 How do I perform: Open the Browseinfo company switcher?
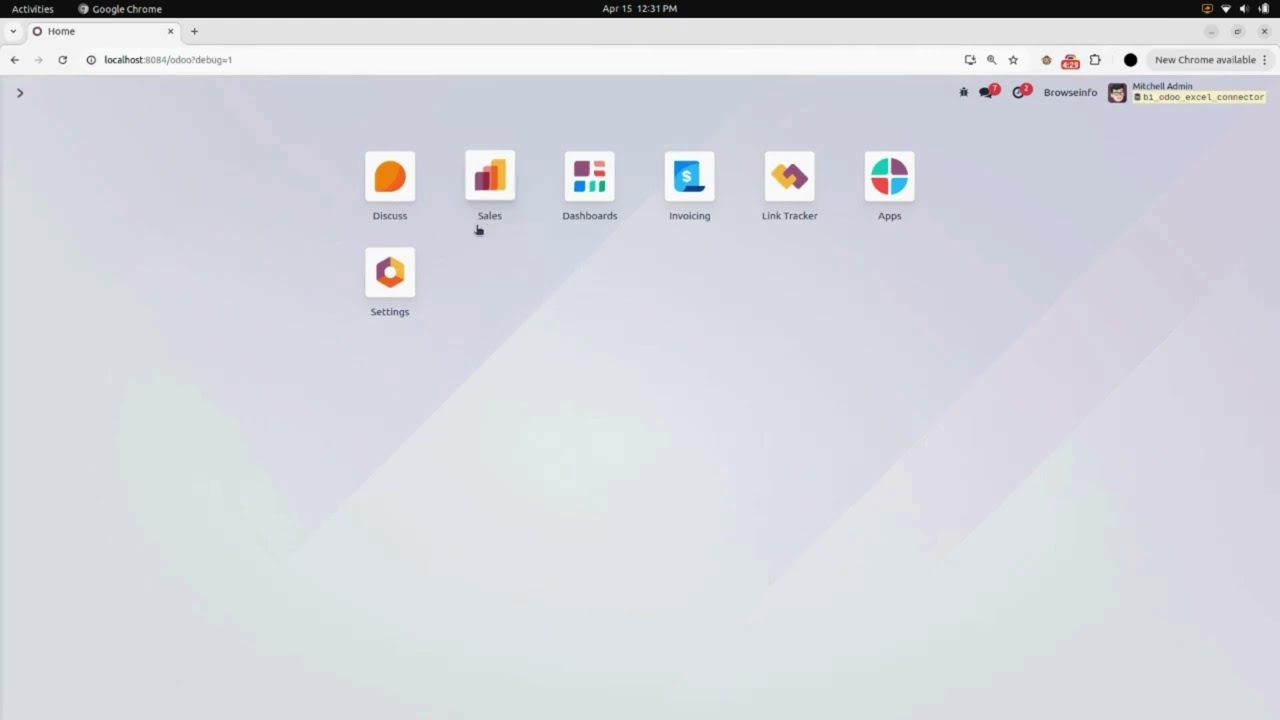tap(1070, 92)
